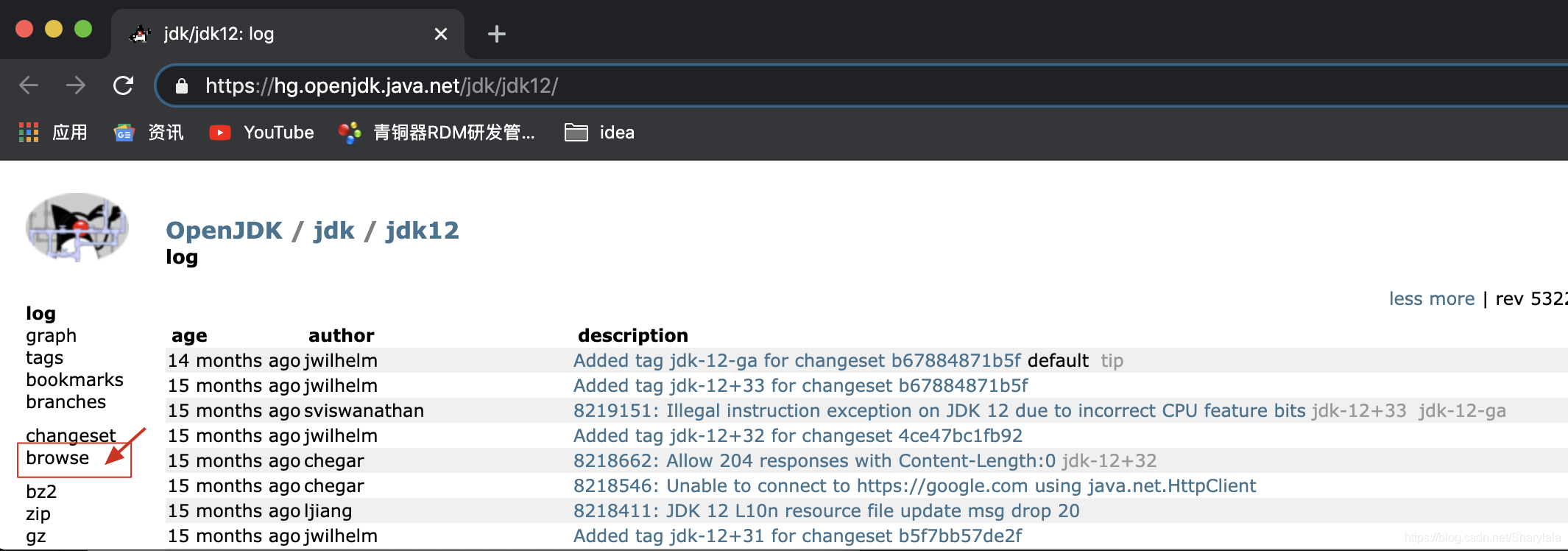Select the jdk/jdk12: log tab
1568x551 pixels.
(x=287, y=34)
